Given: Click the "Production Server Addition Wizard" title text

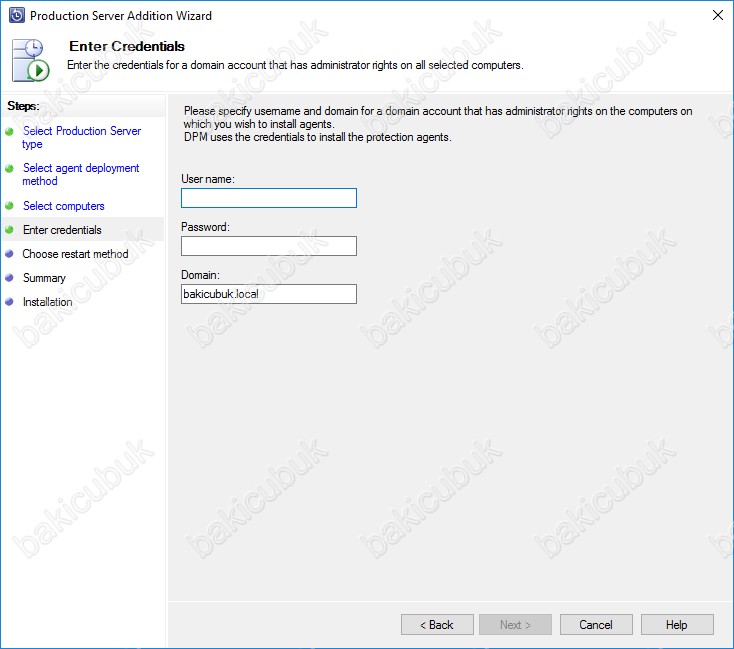Looking at the screenshot, I should click(121, 15).
